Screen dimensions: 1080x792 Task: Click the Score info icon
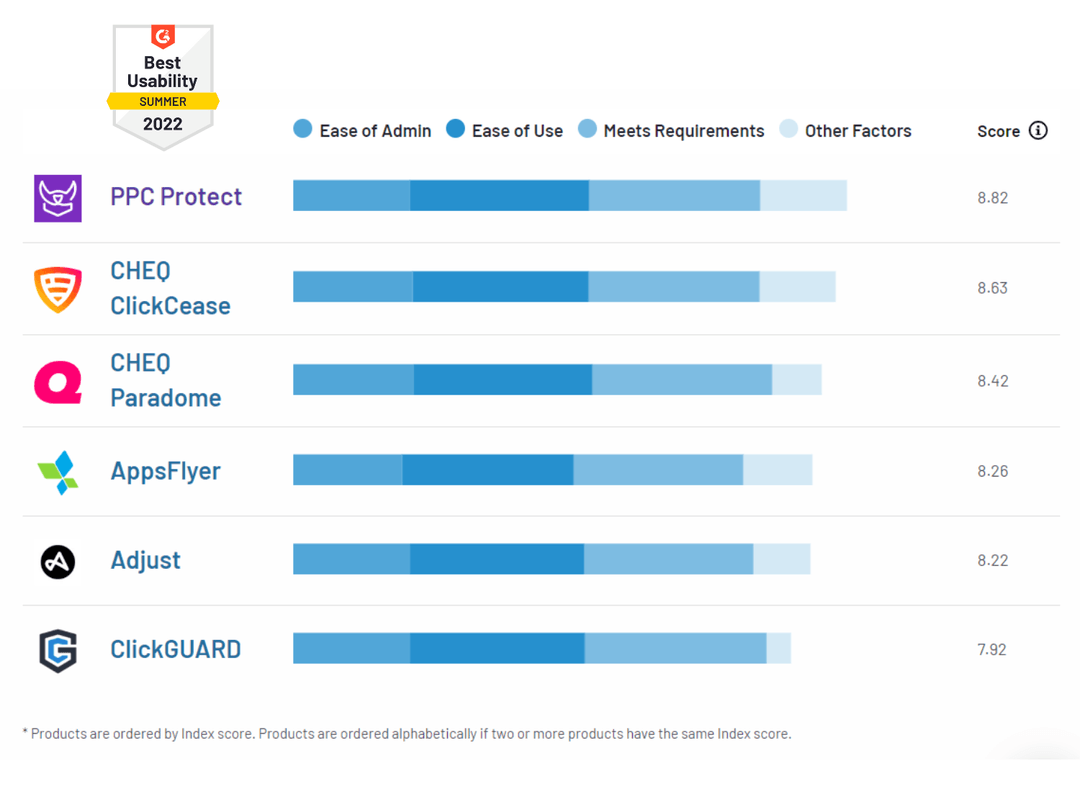(1038, 130)
